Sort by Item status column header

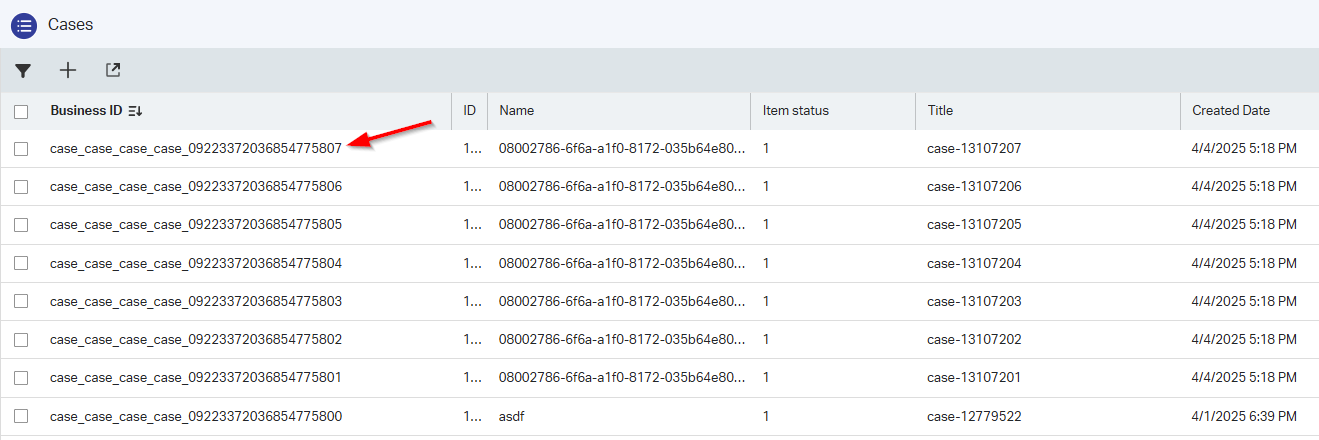click(795, 111)
